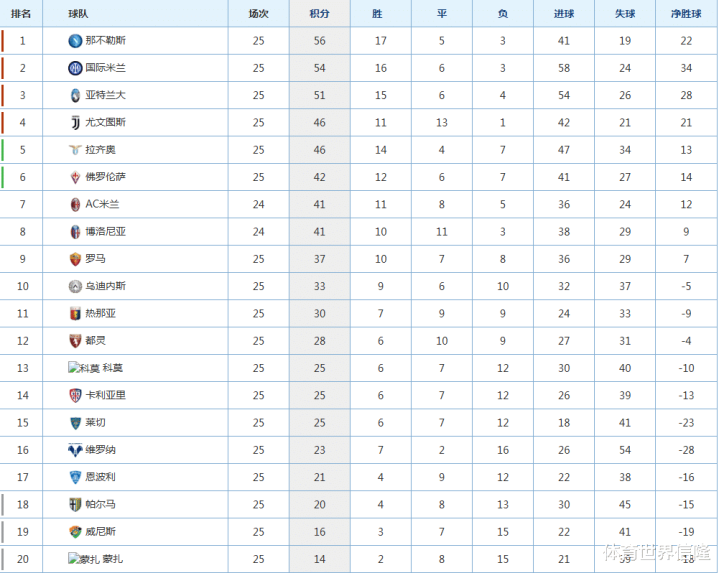Open the 乌迪内斯 Udinese team link
Screen dimensions: 719x573
(105, 286)
